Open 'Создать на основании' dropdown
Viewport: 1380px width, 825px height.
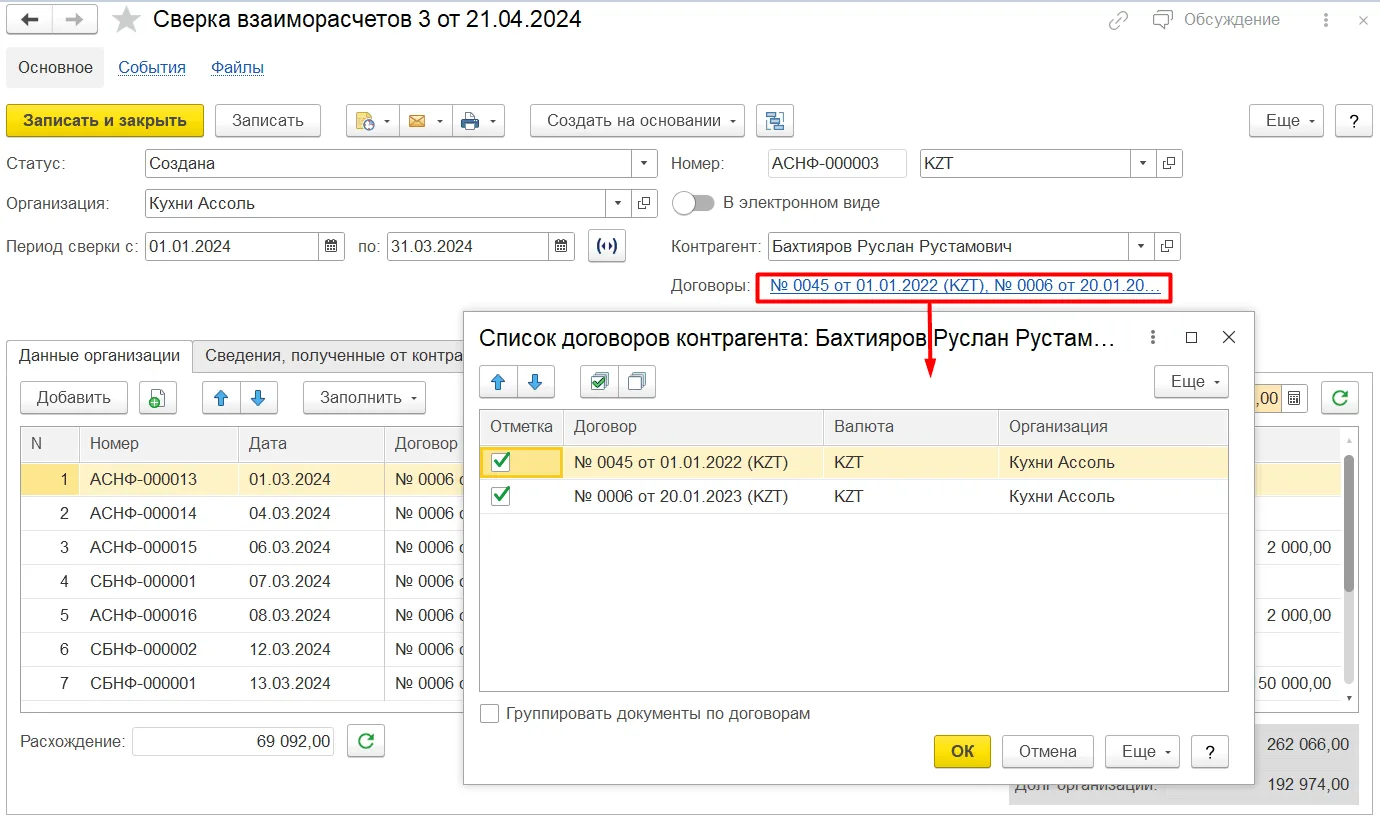coord(637,121)
